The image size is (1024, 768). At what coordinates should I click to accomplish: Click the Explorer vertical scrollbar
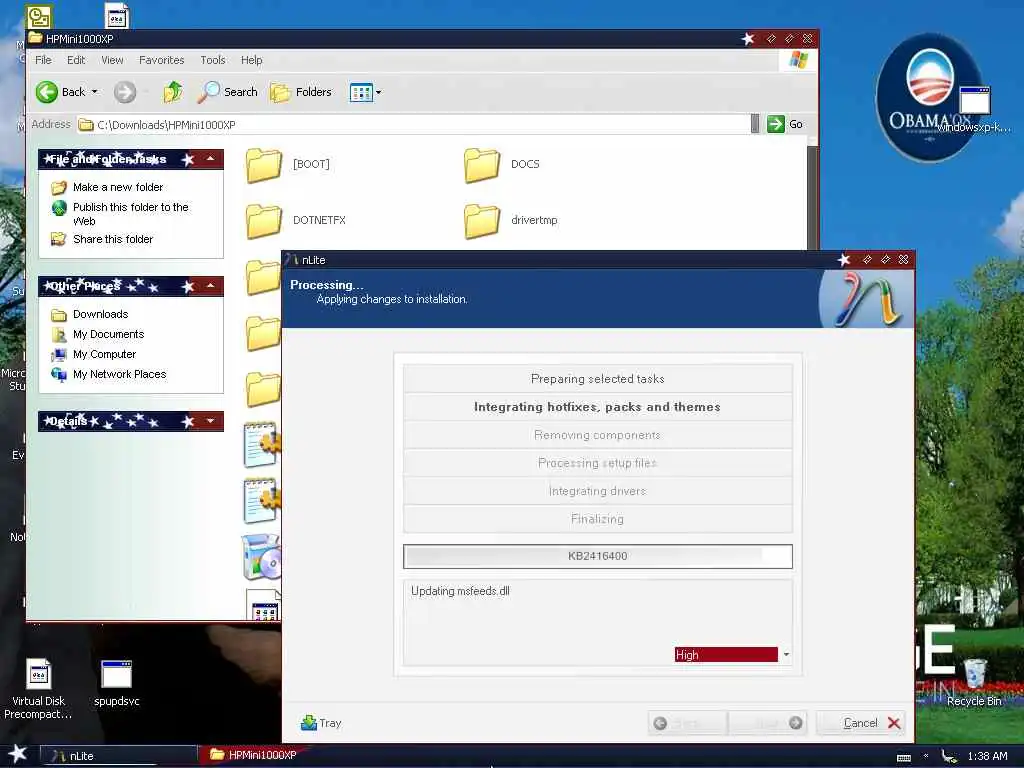pyautogui.click(x=812, y=196)
